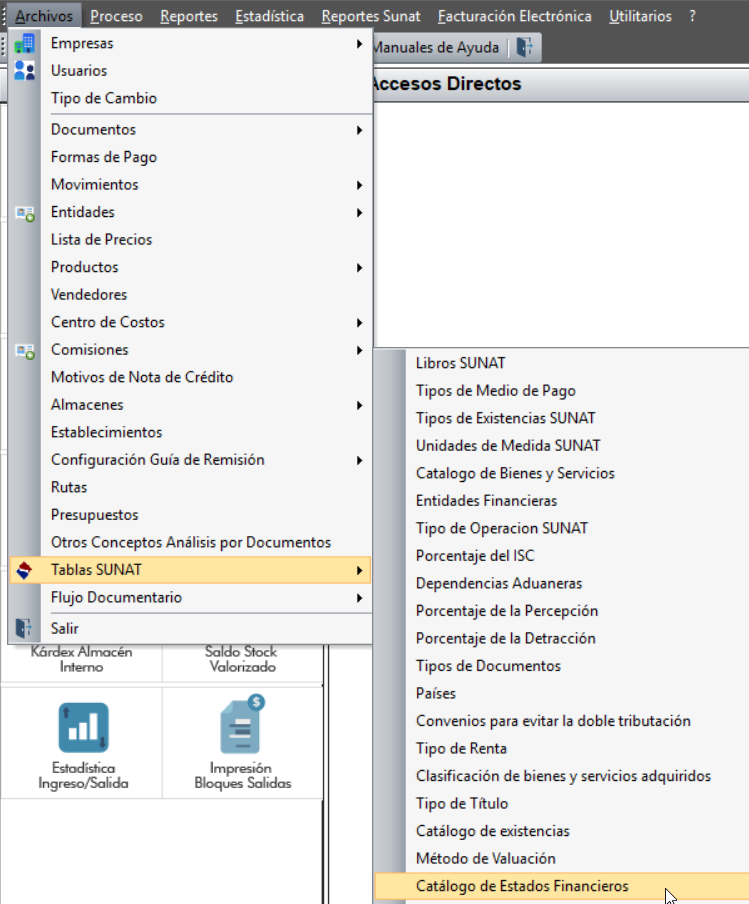
Task: Click the Empresas building icon
Action: [x=24, y=43]
